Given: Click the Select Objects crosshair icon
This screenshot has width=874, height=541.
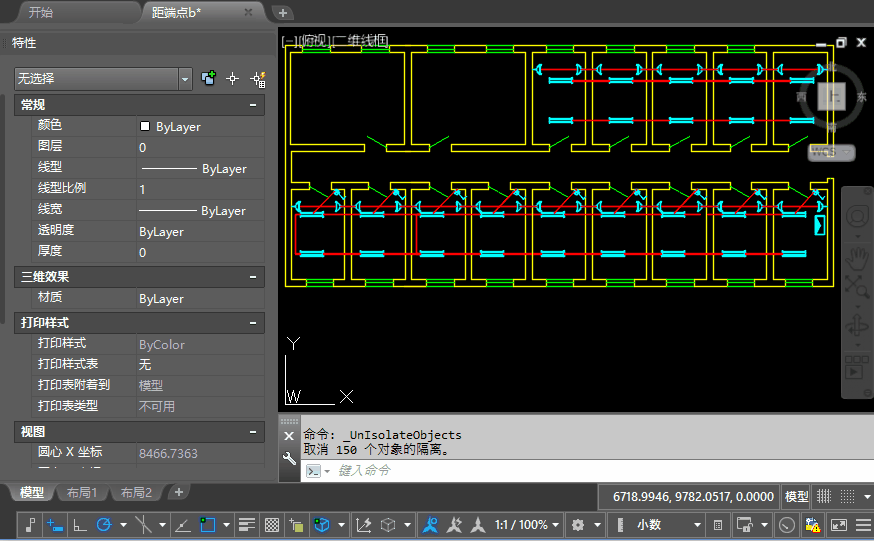Looking at the screenshot, I should click(x=233, y=78).
